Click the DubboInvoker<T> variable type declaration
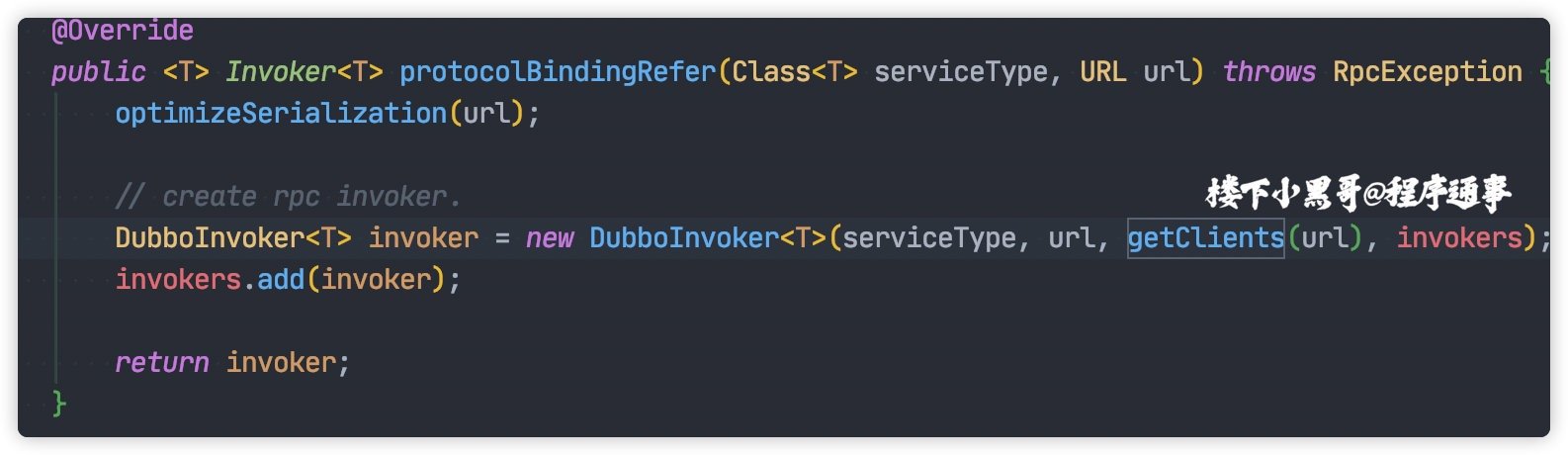Screen dimensions: 1568x455 233,238
